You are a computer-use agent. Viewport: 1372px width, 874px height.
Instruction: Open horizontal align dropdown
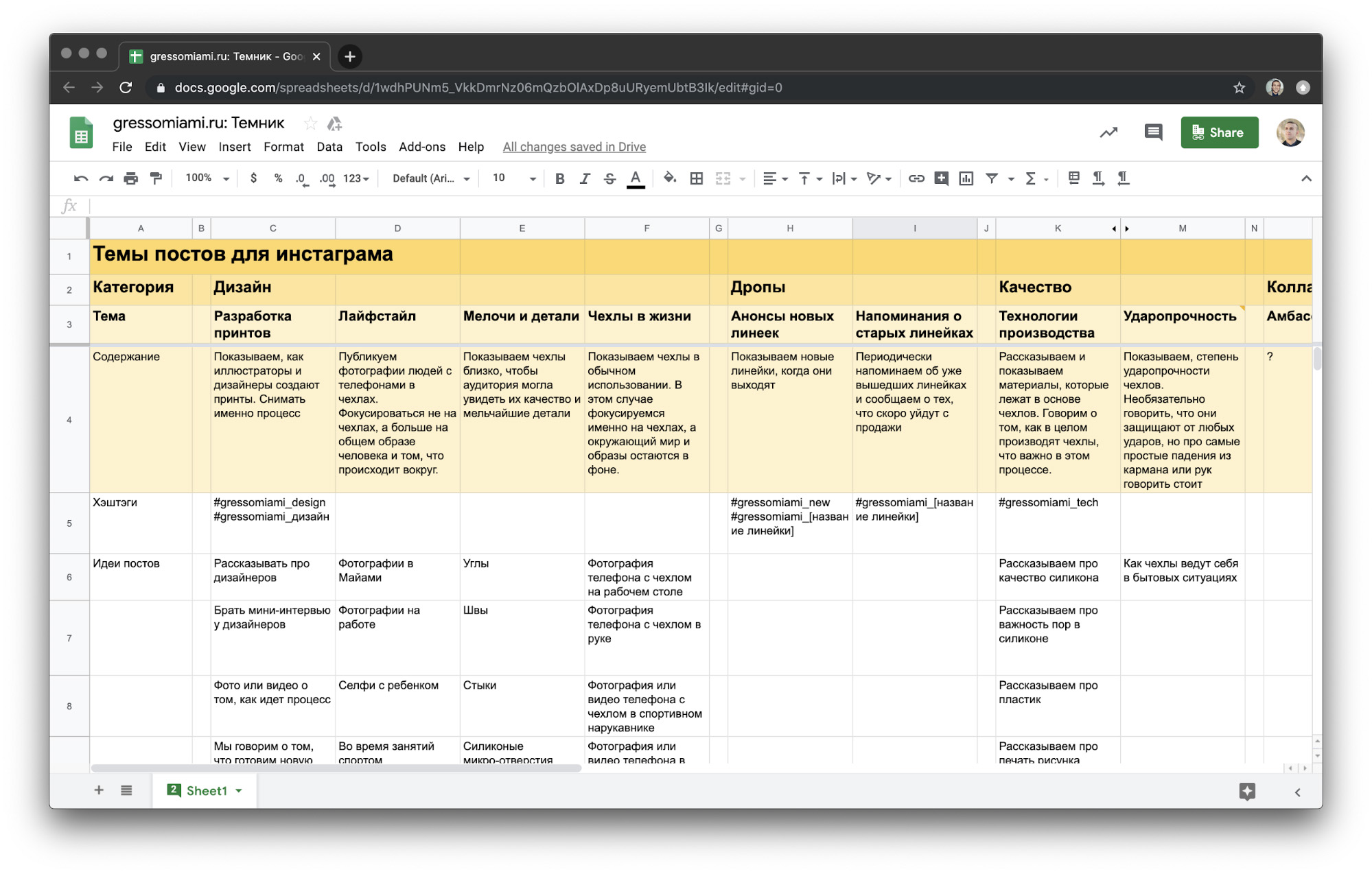(x=776, y=178)
